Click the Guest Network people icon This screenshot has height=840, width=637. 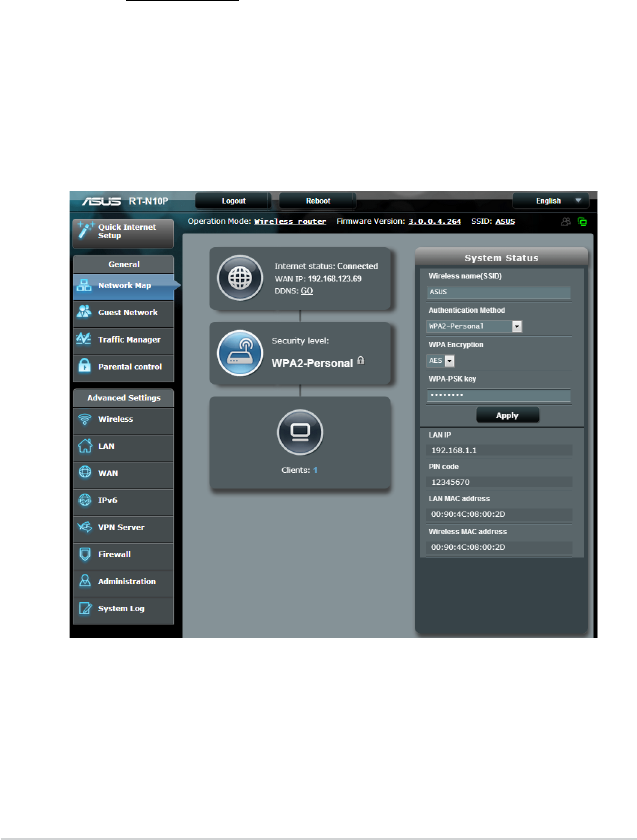pos(84,311)
